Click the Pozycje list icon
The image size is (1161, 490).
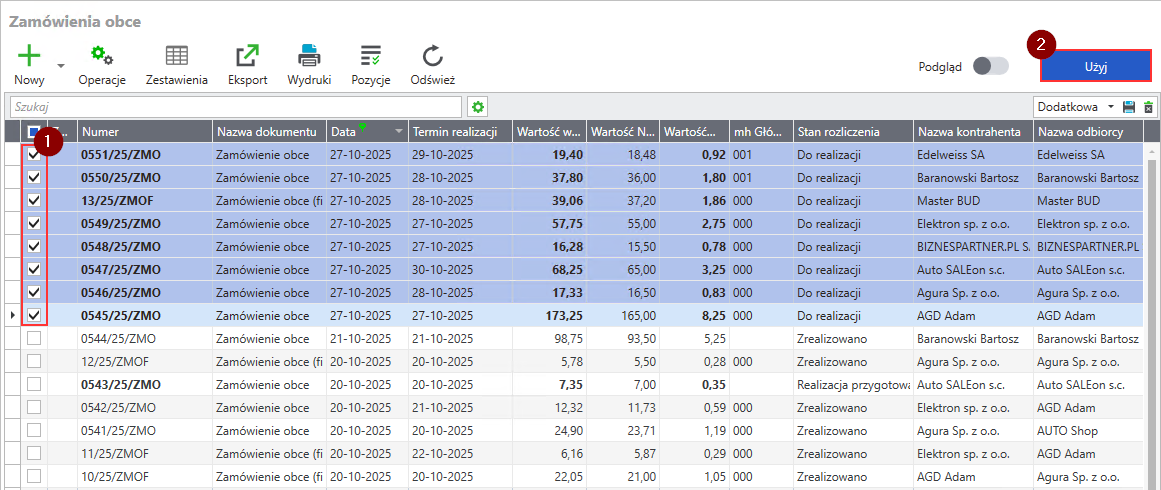[x=371, y=56]
